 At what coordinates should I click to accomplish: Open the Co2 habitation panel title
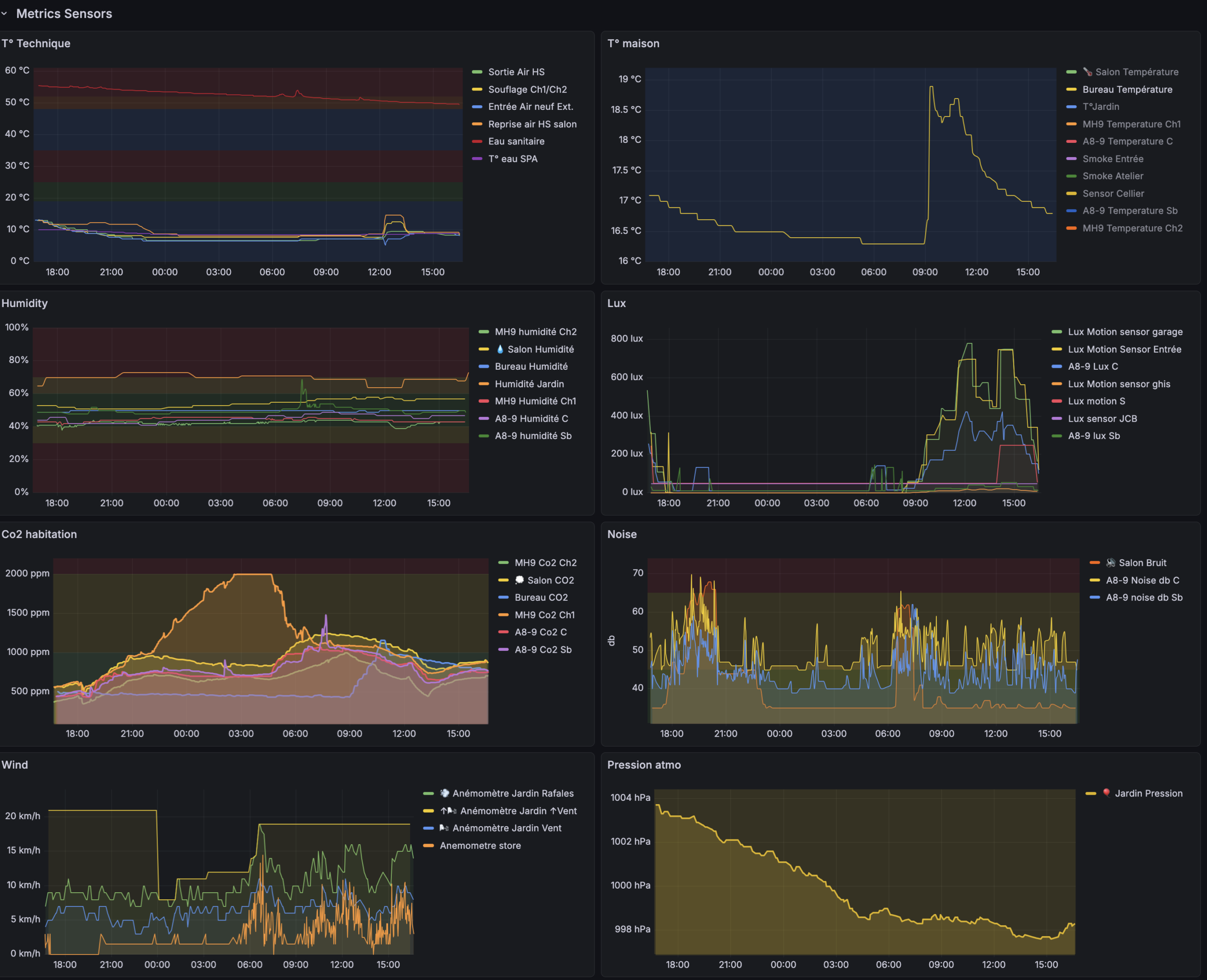pyautogui.click(x=39, y=534)
